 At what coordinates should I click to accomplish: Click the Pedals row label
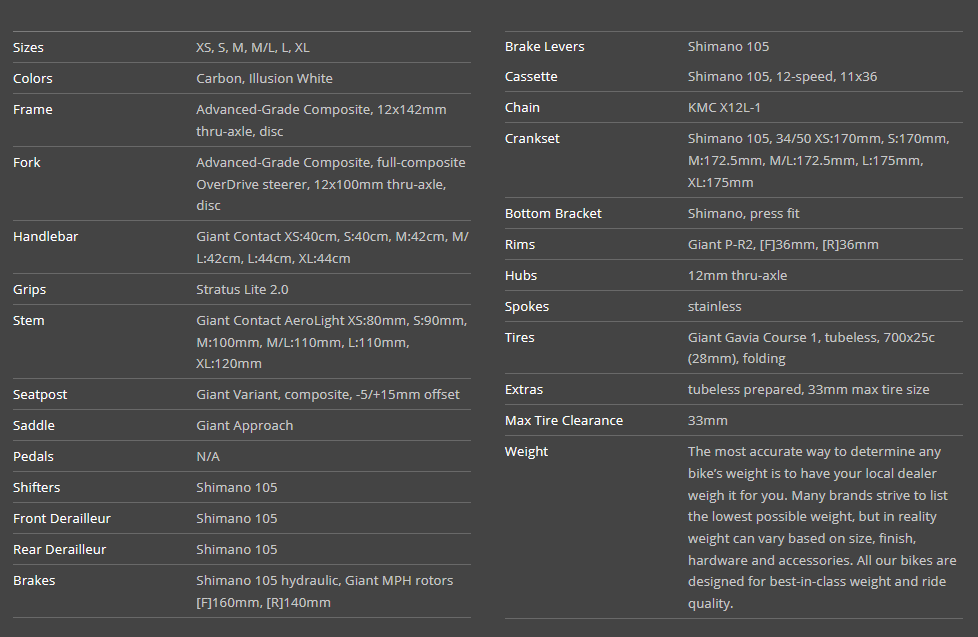pyautogui.click(x=33, y=457)
